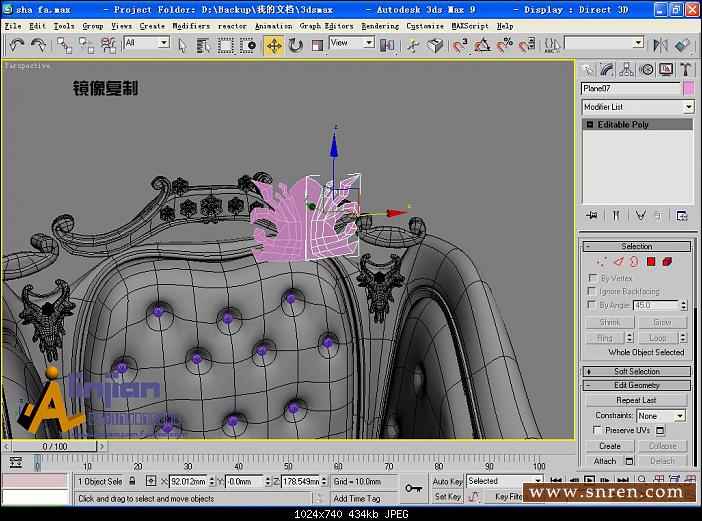Viewport: 702px width, 521px height.
Task: Click the Rotate tool icon
Action: (295, 45)
